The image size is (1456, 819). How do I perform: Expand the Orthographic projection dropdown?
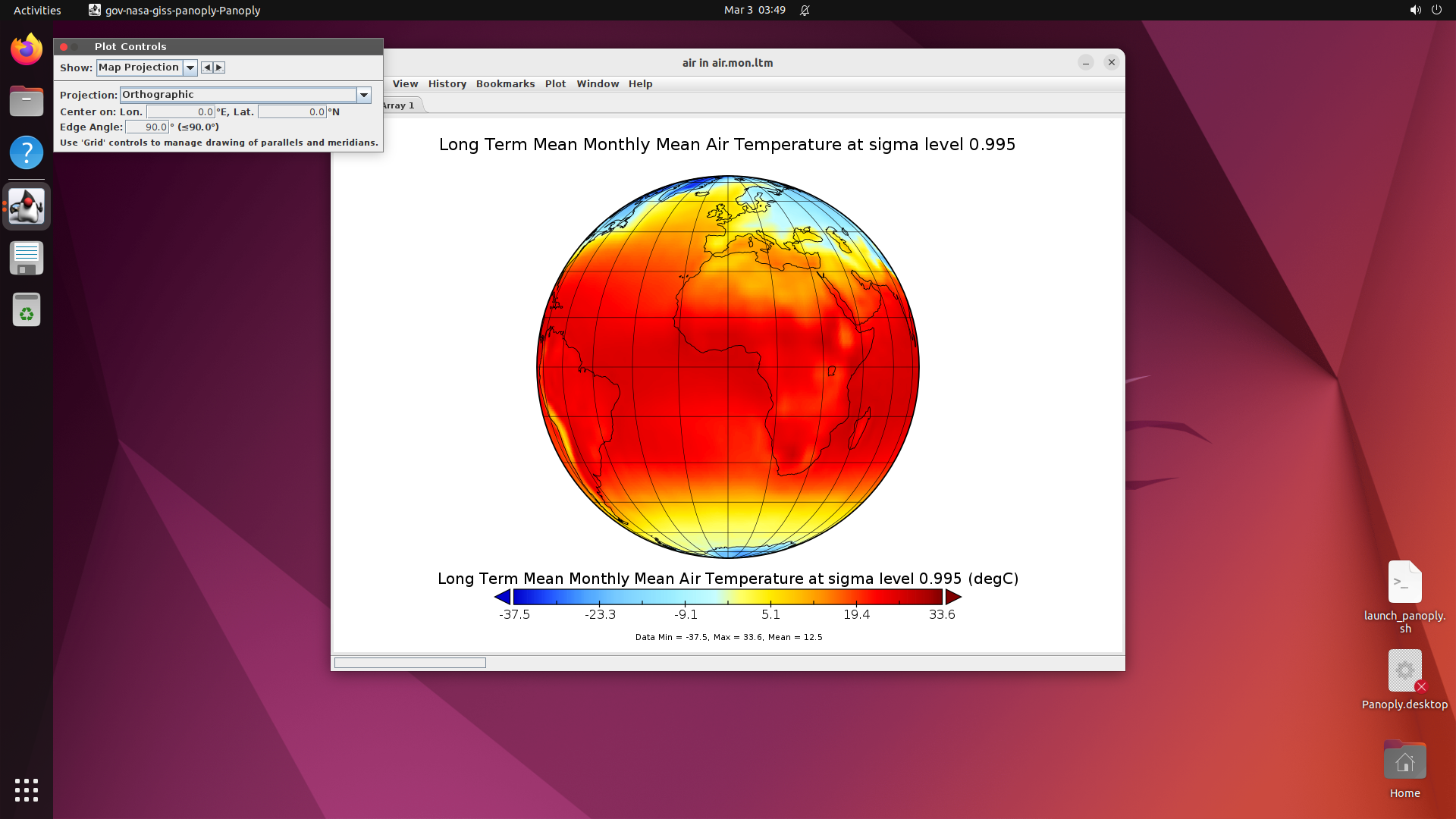(364, 95)
